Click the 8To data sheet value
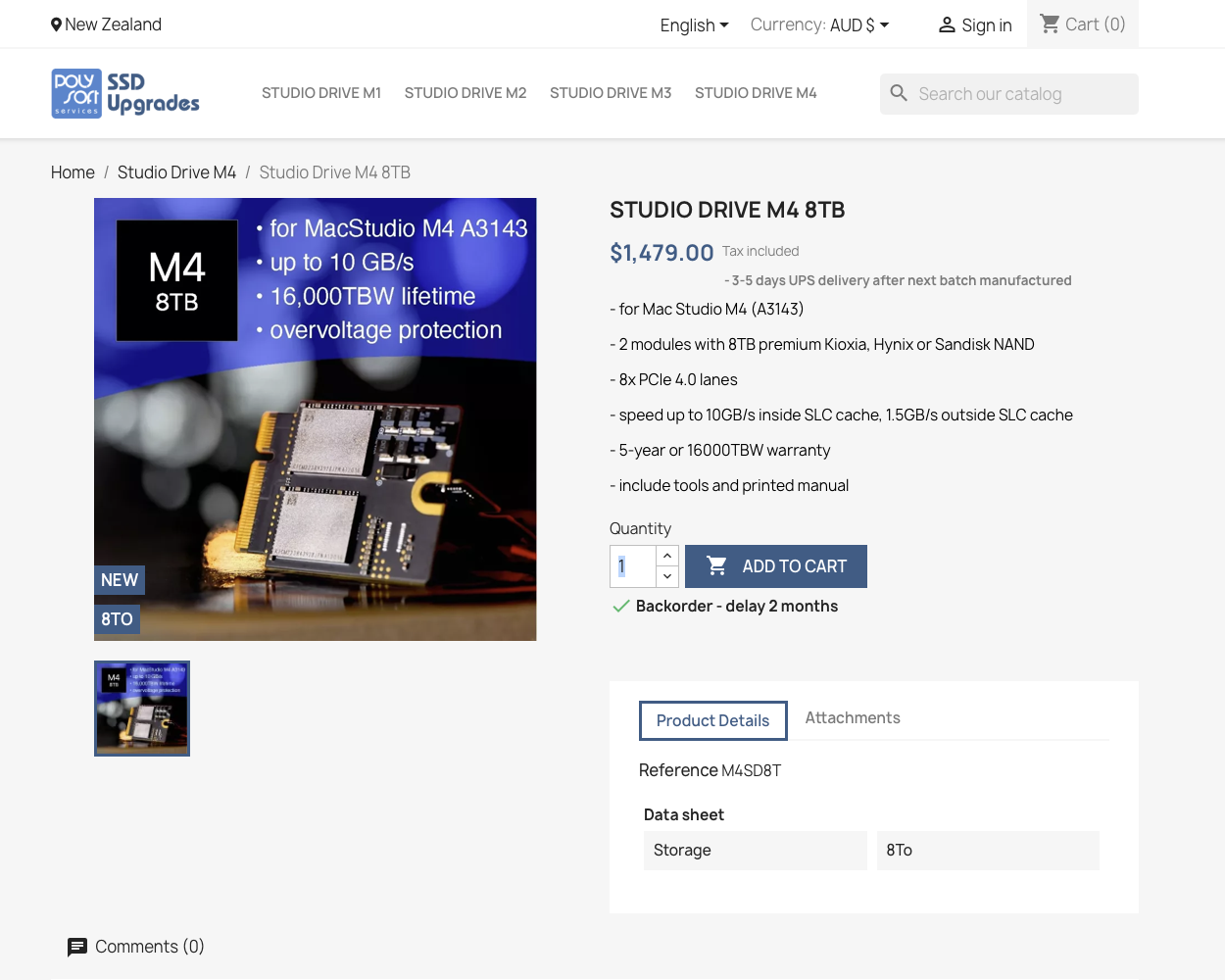Viewport: 1225px width, 980px height. click(x=988, y=851)
